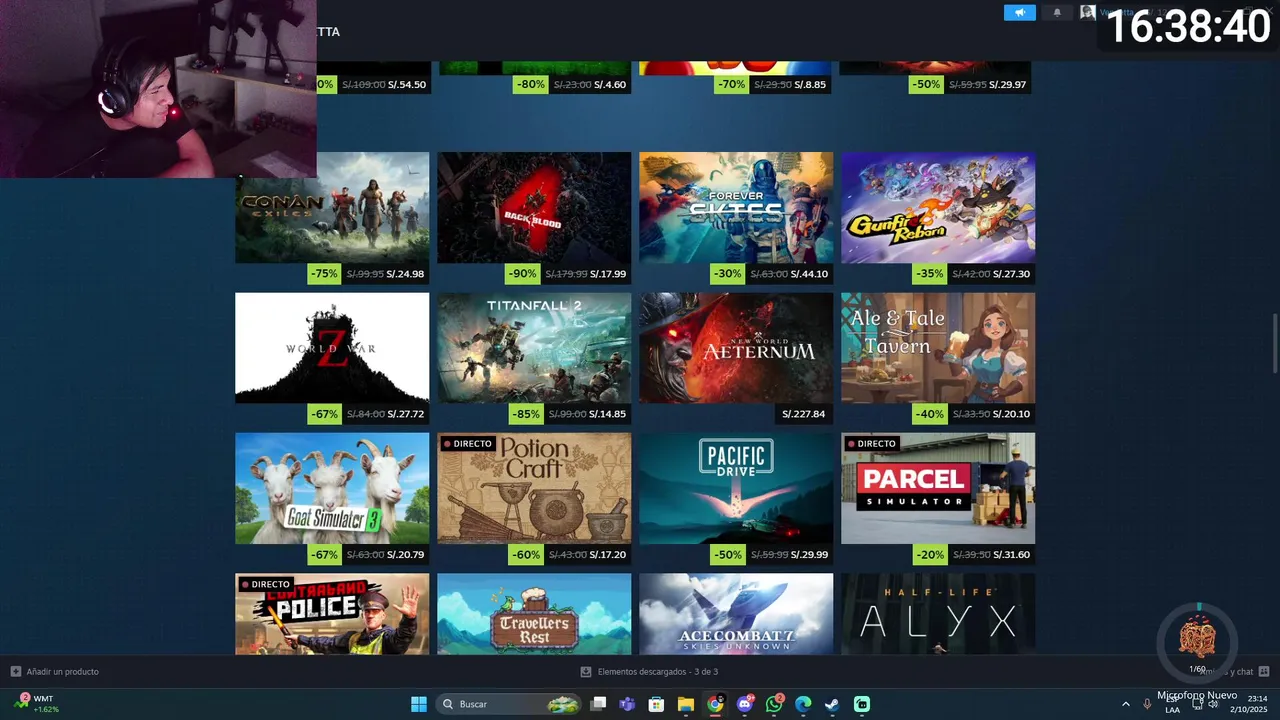Expand the system tray hidden icons chevron
Screen dimensions: 1280x720
[1126, 704]
